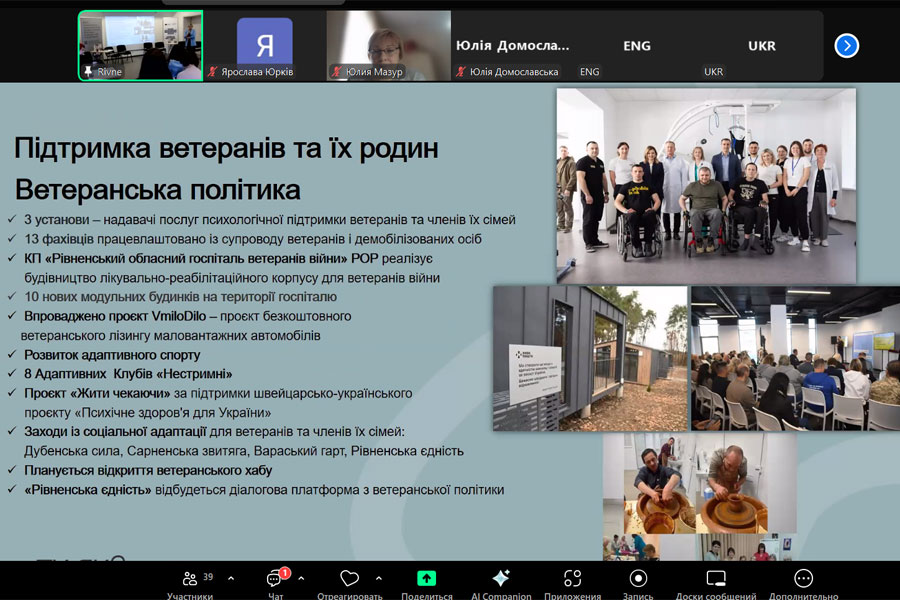Image resolution: width=900 pixels, height=600 pixels.
Task: Select the ENG interpreter tile
Action: click(637, 46)
